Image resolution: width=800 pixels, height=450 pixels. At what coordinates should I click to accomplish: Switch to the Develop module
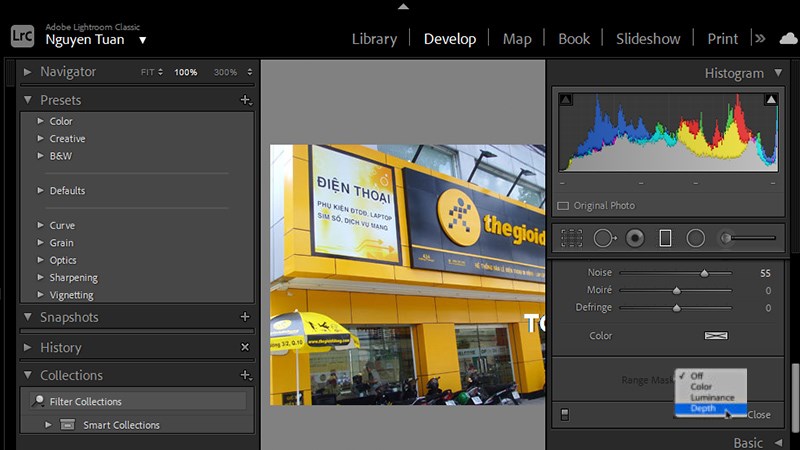pos(450,39)
